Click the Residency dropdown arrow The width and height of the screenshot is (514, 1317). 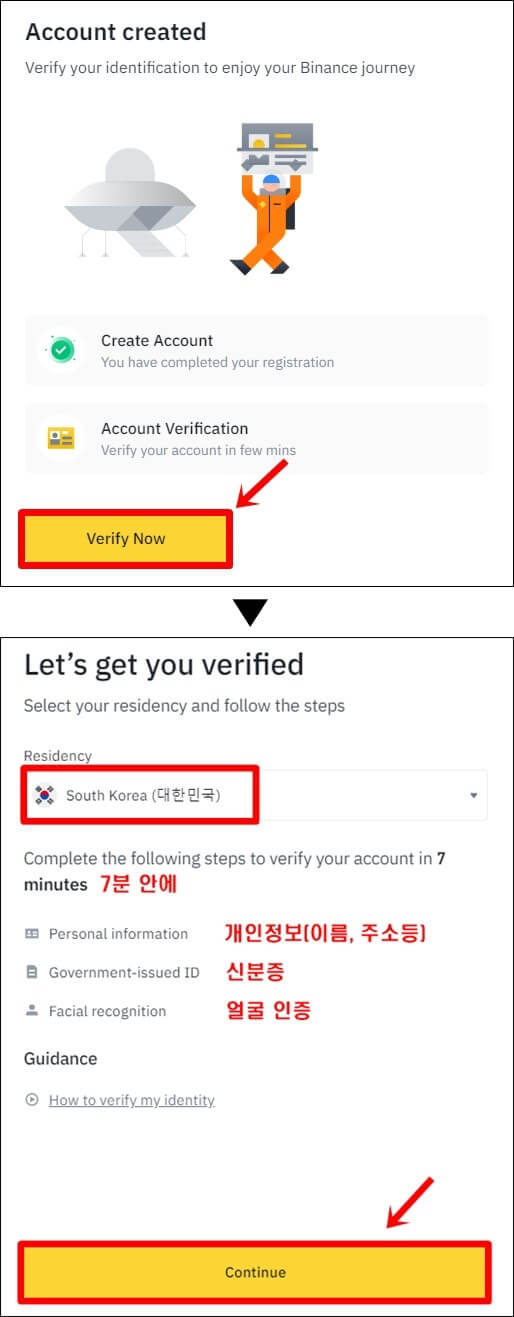(x=473, y=796)
